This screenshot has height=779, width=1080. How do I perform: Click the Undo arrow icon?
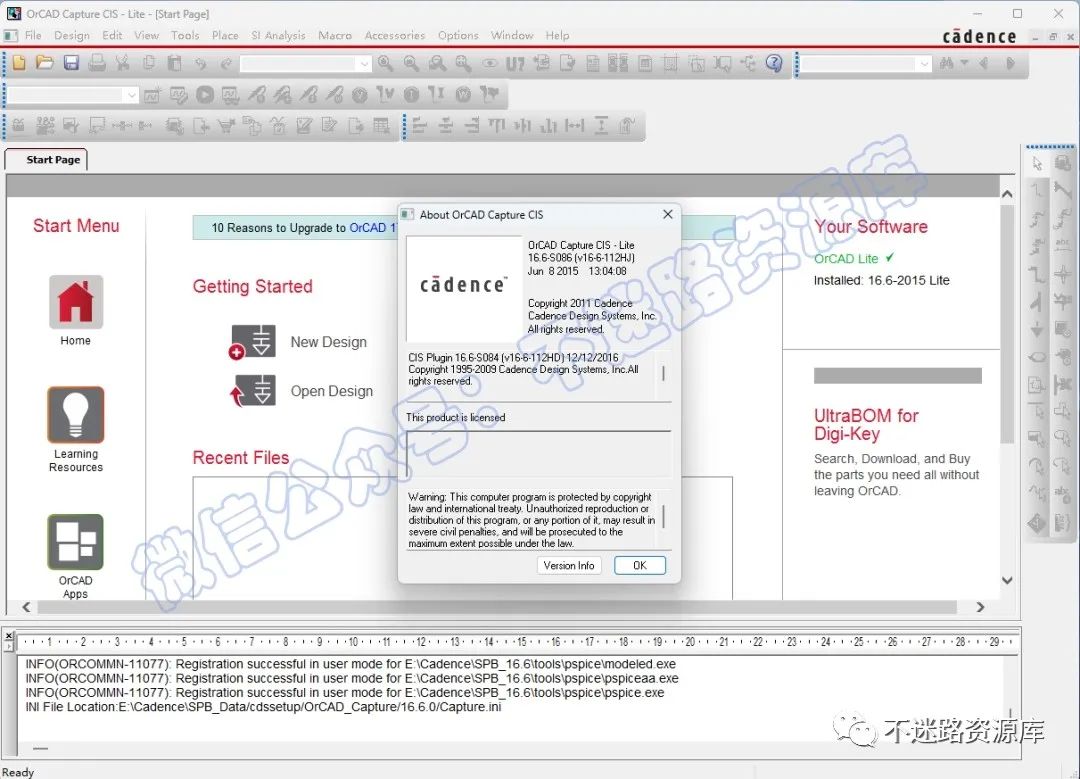(x=200, y=63)
